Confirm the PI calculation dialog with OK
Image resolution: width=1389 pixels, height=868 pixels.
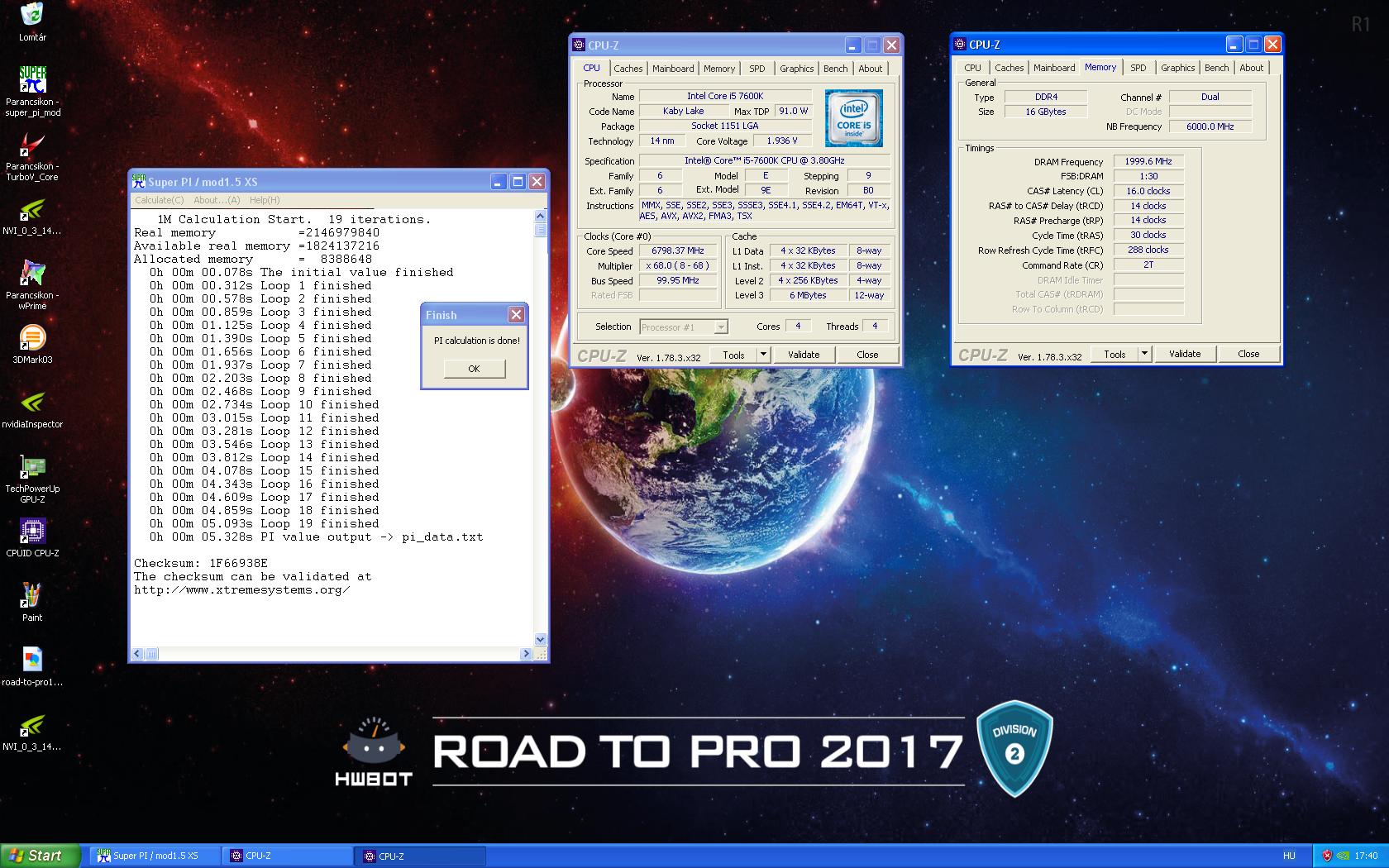pos(474,369)
